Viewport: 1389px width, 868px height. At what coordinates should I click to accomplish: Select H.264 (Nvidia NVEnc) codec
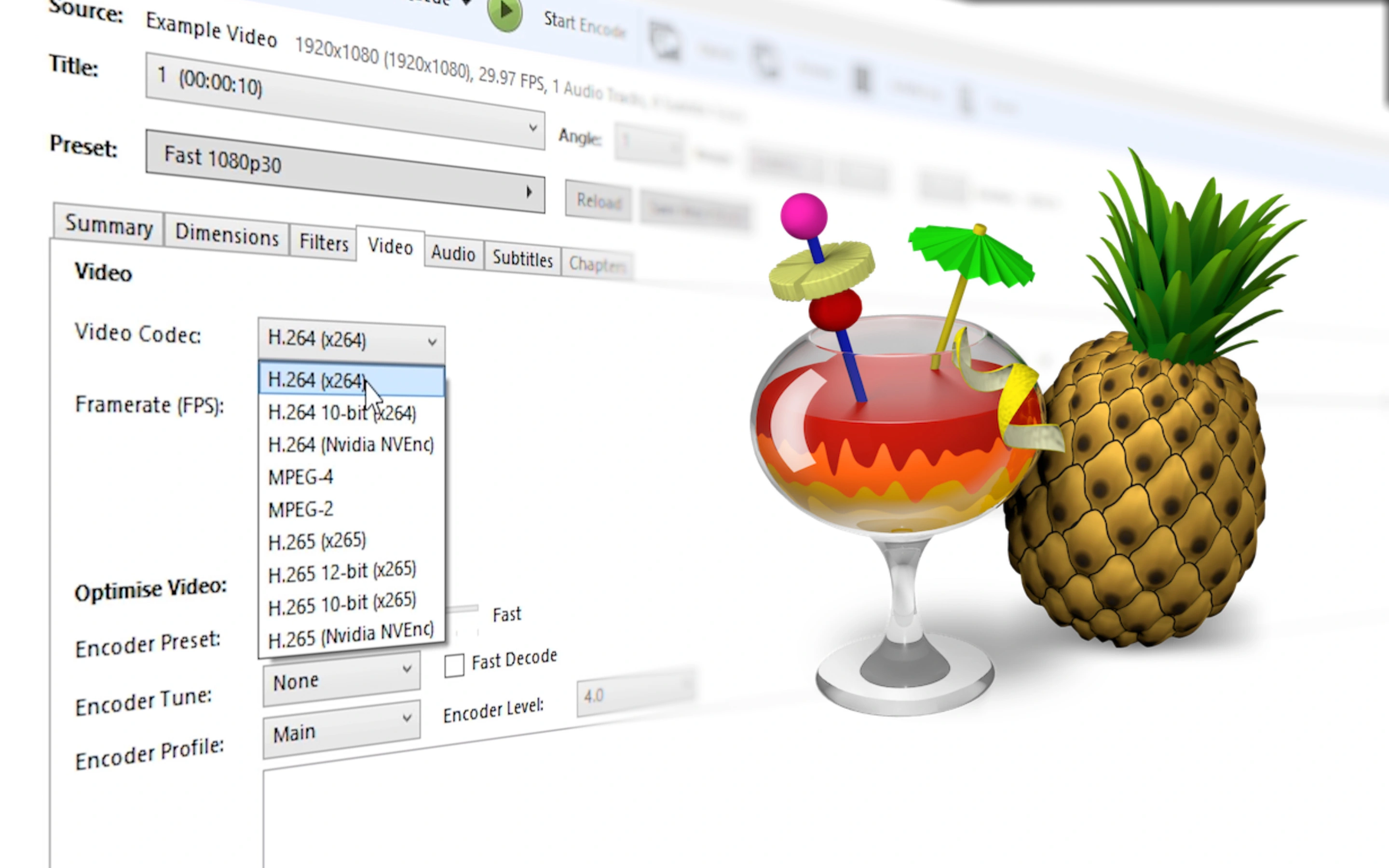pyautogui.click(x=349, y=444)
